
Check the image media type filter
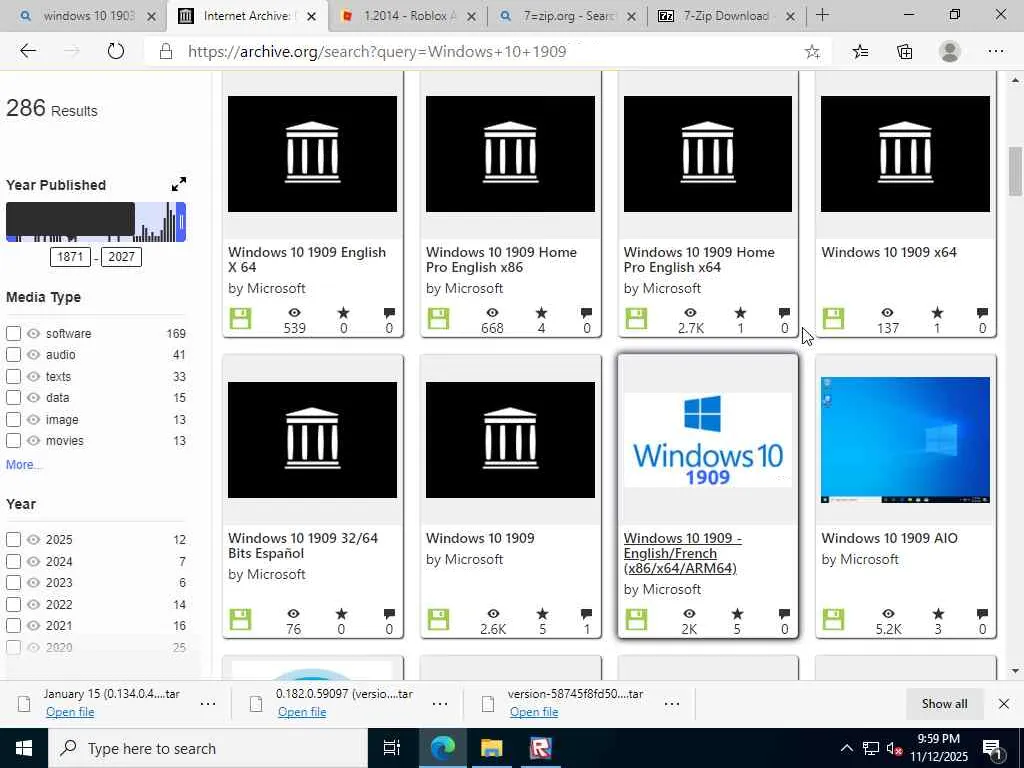tap(14, 420)
